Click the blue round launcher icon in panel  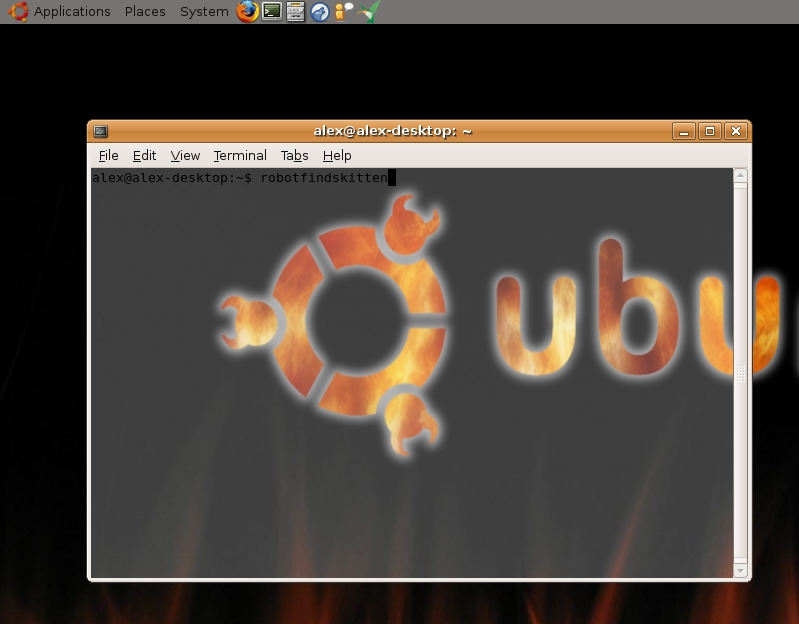[x=320, y=12]
